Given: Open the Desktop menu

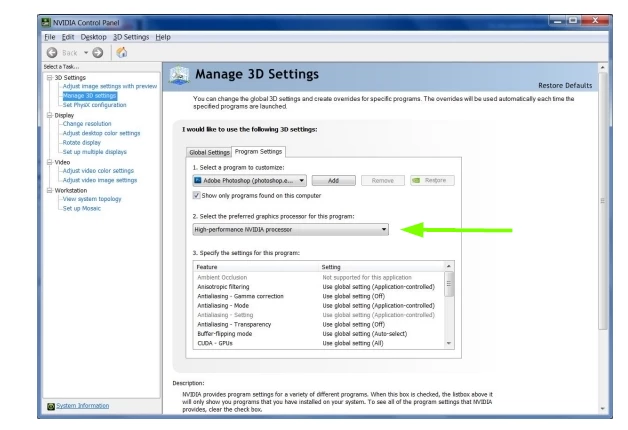Looking at the screenshot, I should tap(93, 37).
